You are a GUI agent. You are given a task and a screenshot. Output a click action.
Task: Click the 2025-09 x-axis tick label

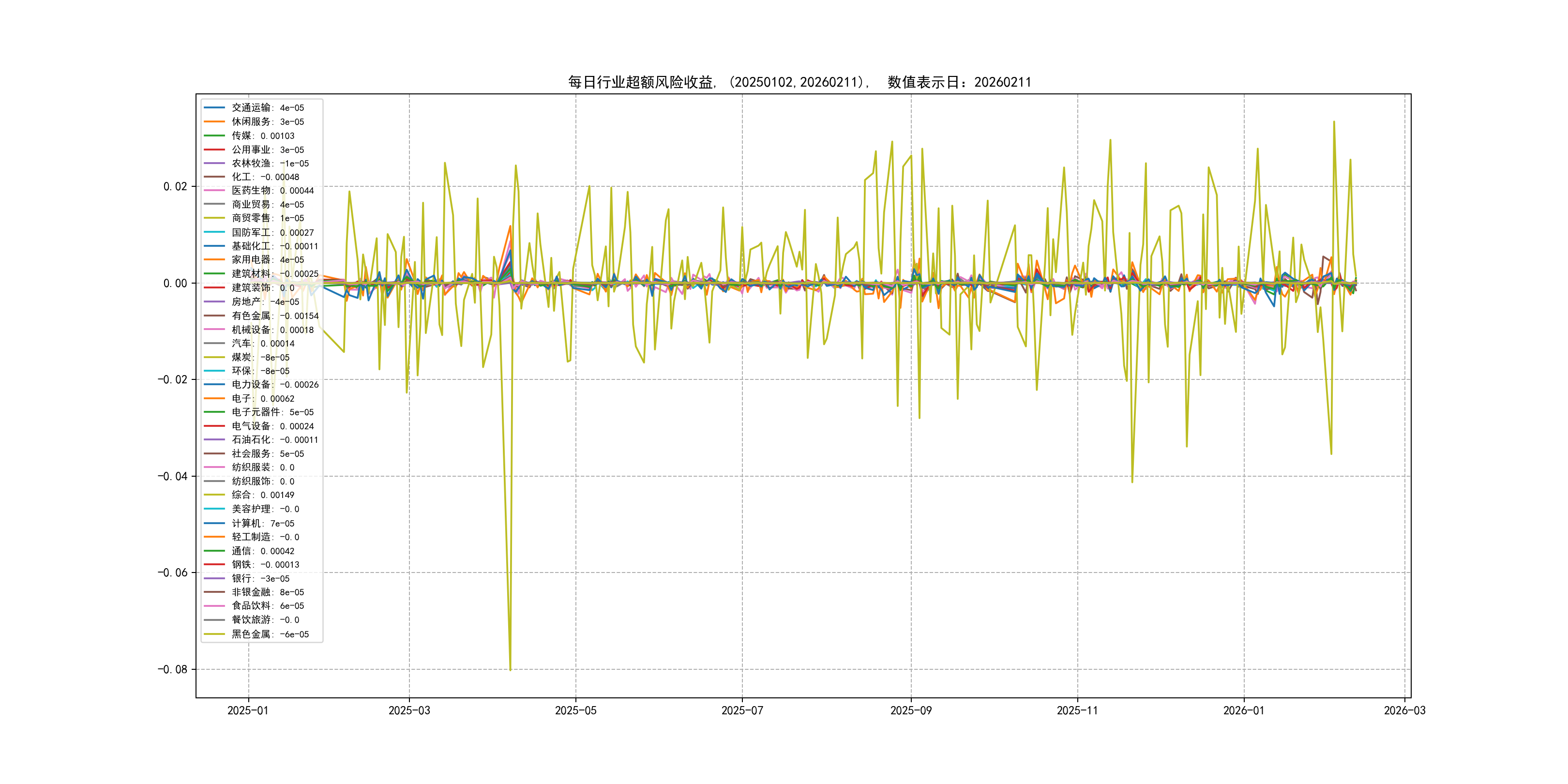pyautogui.click(x=911, y=710)
